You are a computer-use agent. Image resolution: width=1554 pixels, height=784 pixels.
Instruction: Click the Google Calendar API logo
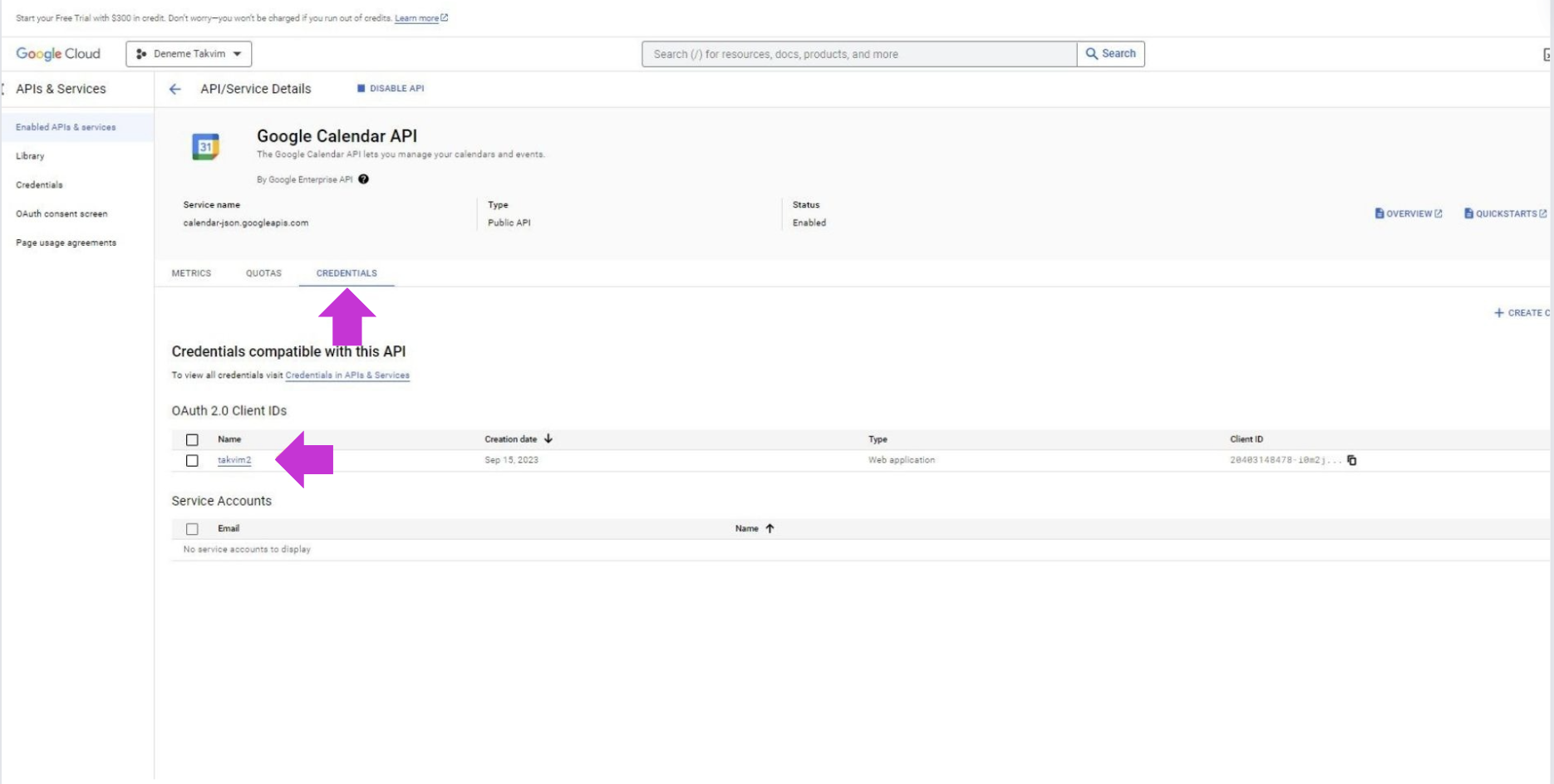click(x=205, y=146)
